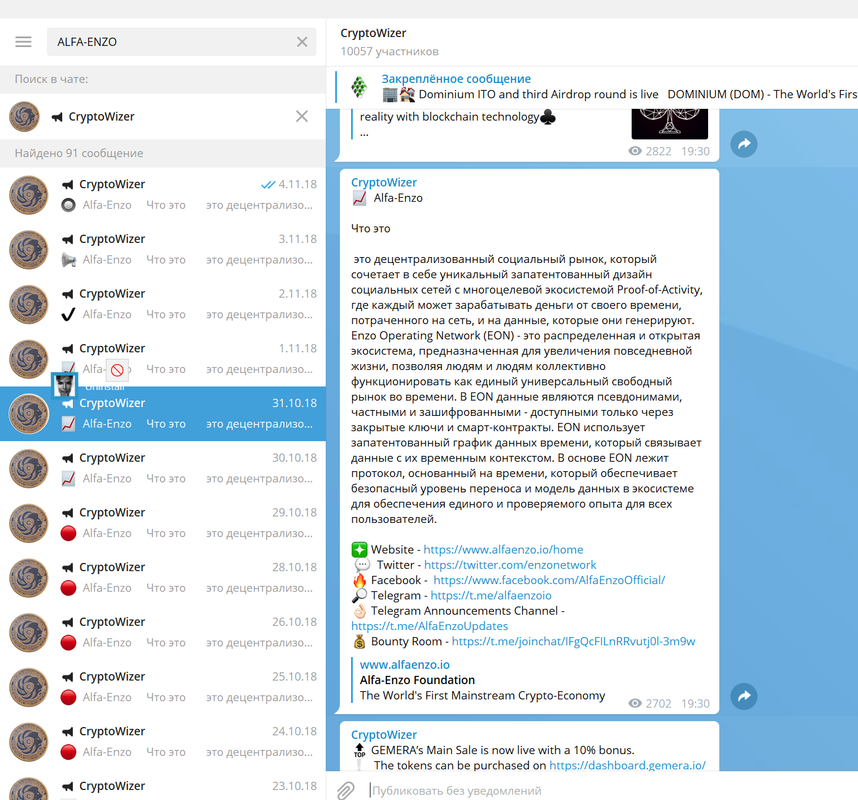This screenshot has height=800, width=858.
Task: Click CryptoWizer sender name on GEMERA post
Action: click(x=384, y=735)
